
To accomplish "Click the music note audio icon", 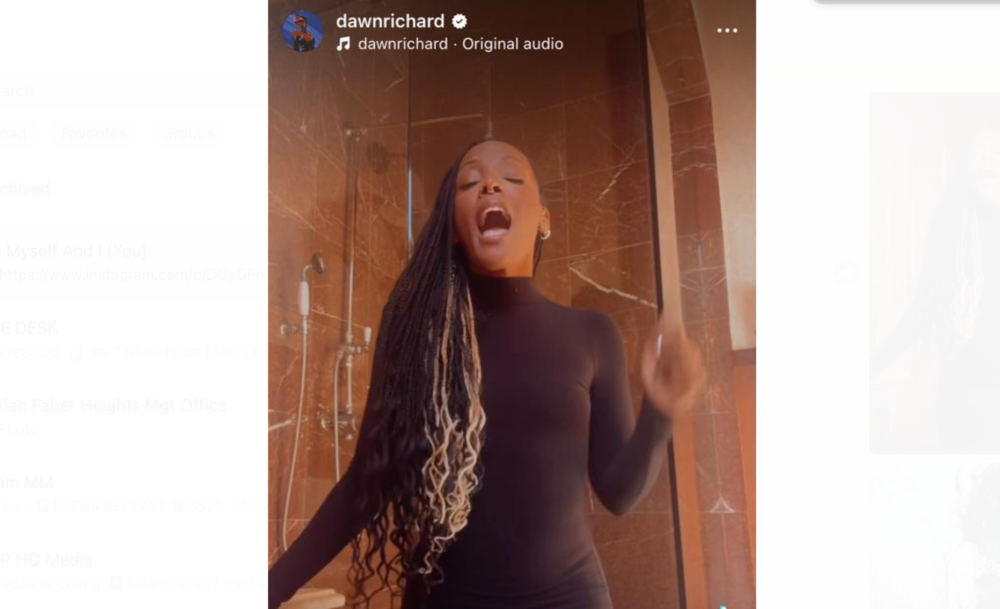I will 344,44.
